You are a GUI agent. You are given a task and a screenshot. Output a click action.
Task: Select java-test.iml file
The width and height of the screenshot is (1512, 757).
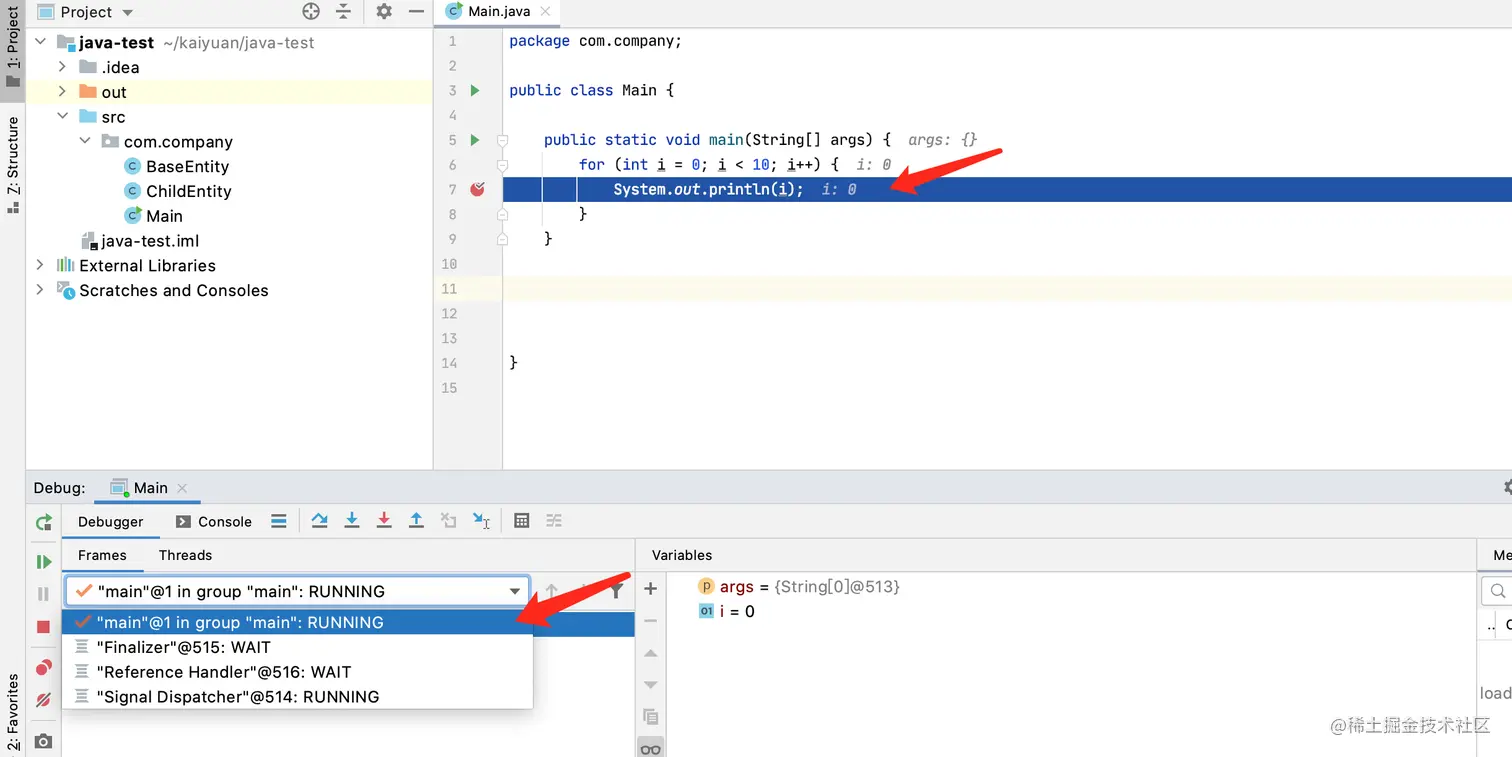pos(141,241)
